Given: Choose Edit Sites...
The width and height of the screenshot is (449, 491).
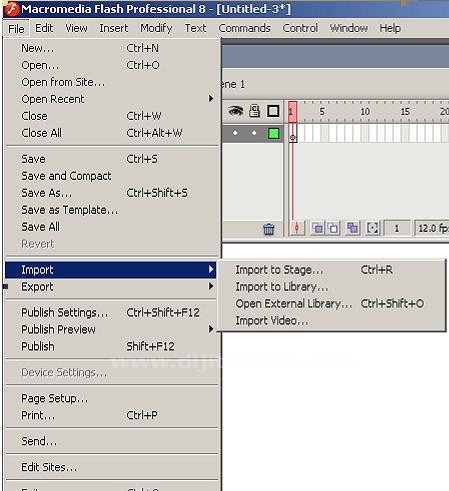Looking at the screenshot, I should coord(111,468).
